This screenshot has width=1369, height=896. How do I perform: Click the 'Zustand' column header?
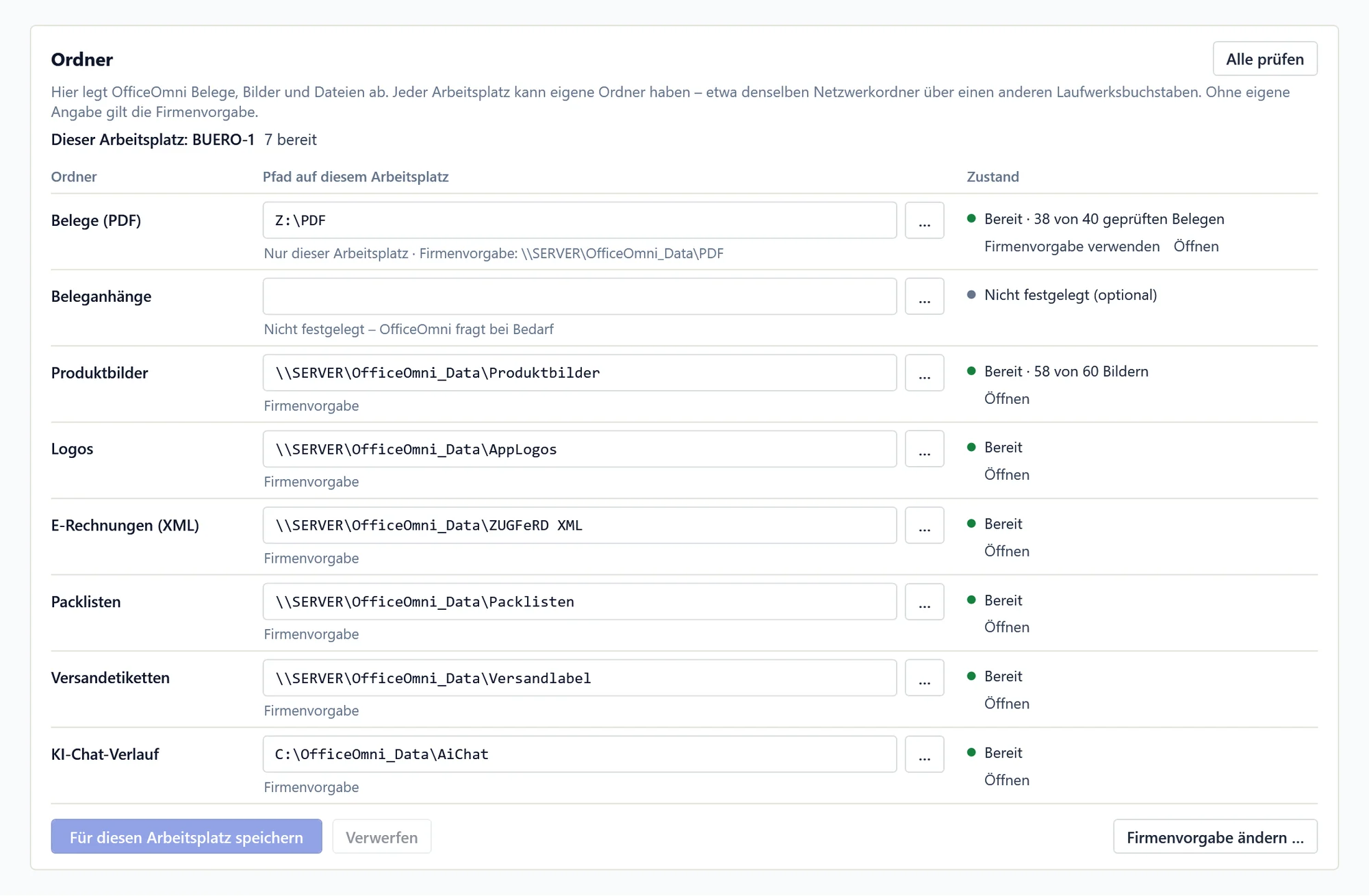tap(993, 177)
